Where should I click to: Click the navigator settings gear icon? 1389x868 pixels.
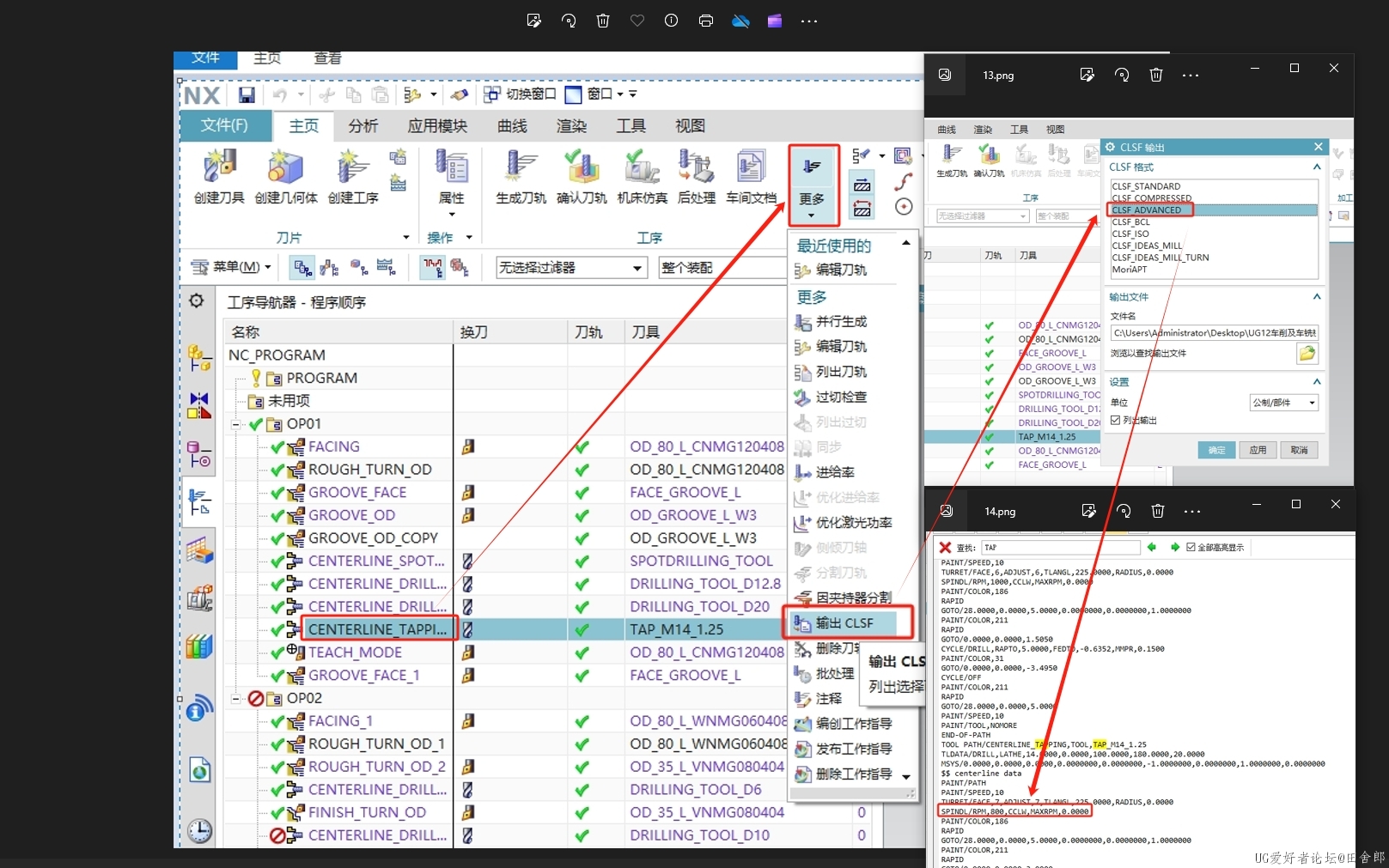click(197, 300)
